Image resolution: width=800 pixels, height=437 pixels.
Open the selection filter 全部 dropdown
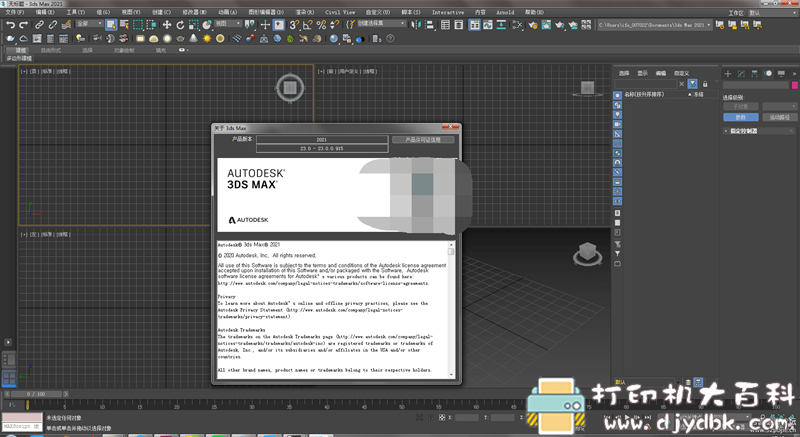pos(89,23)
